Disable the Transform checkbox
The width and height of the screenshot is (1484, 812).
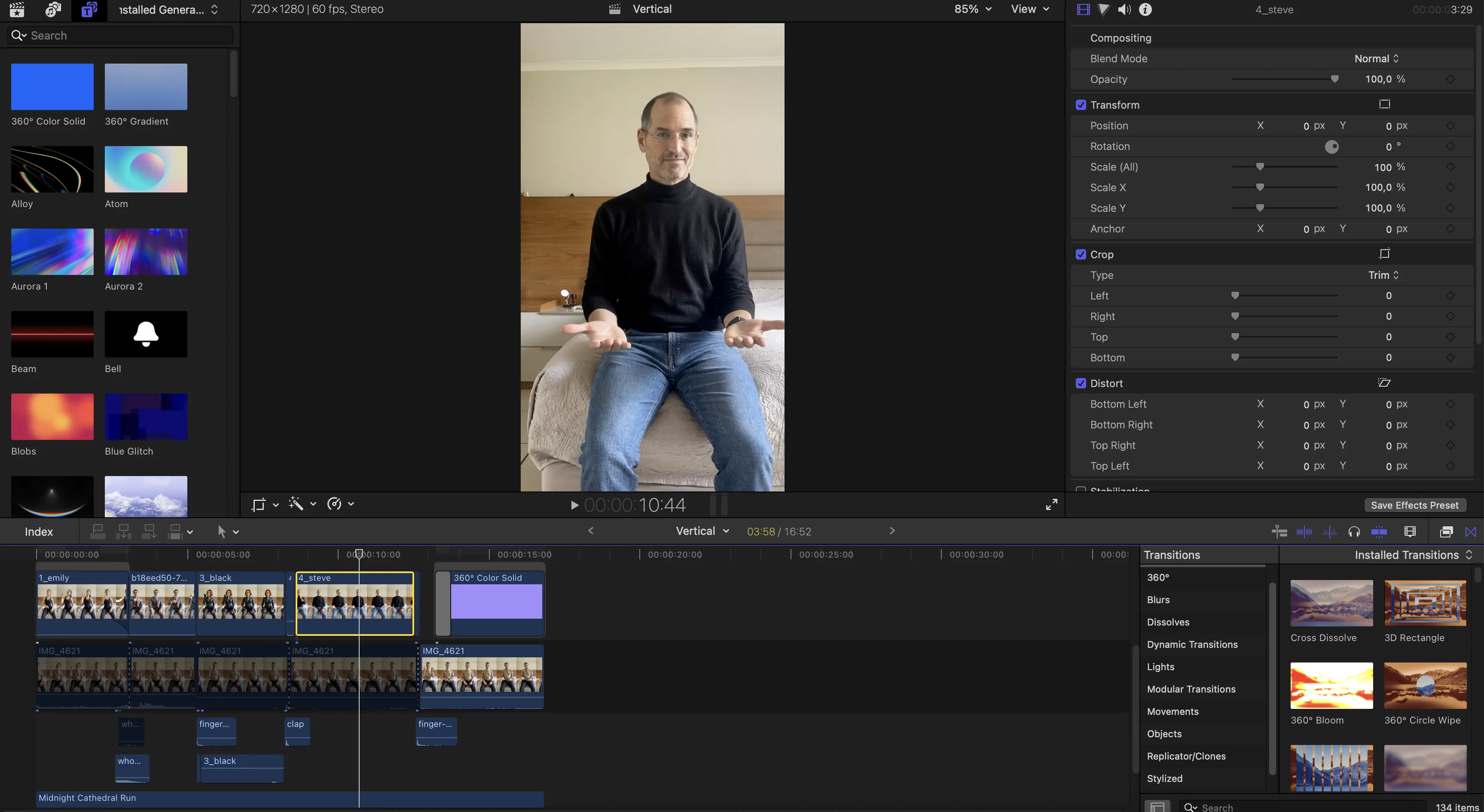[x=1081, y=105]
